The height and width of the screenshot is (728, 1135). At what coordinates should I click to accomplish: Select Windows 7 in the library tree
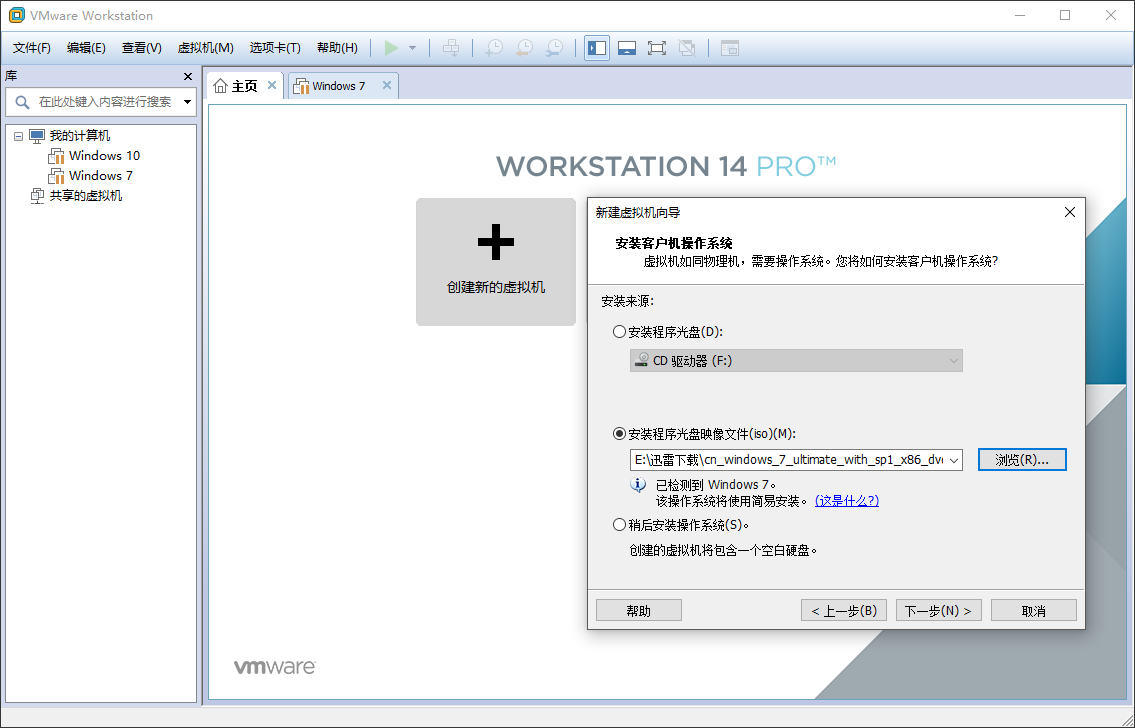tap(101, 176)
